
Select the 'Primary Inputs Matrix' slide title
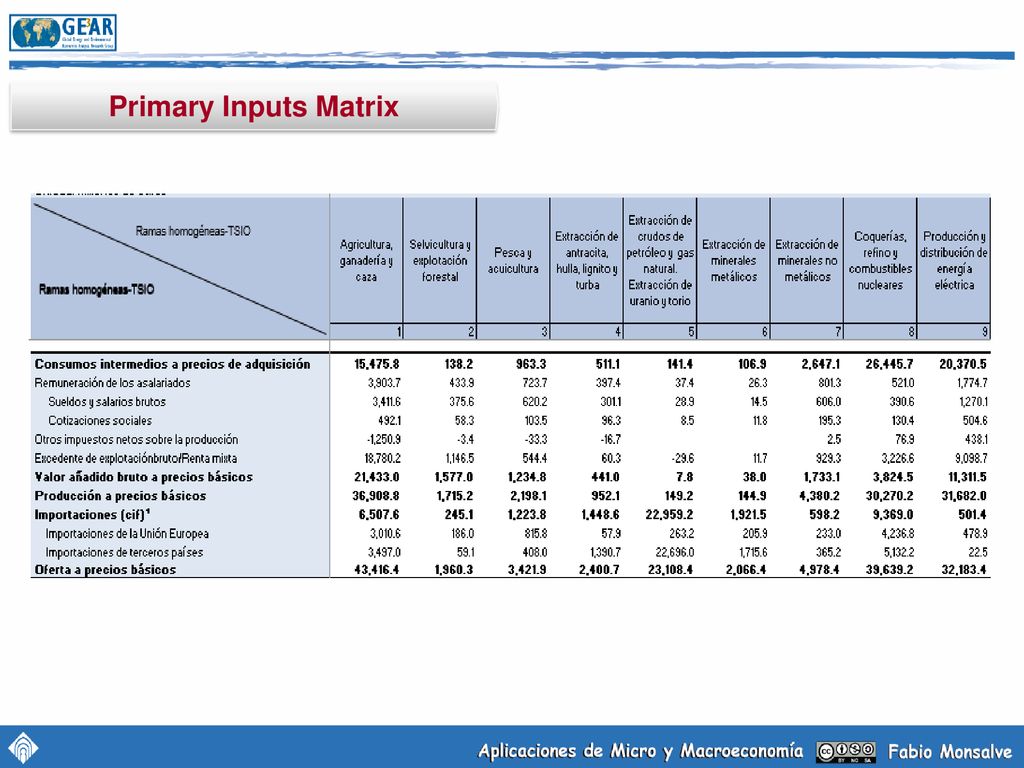point(253,106)
